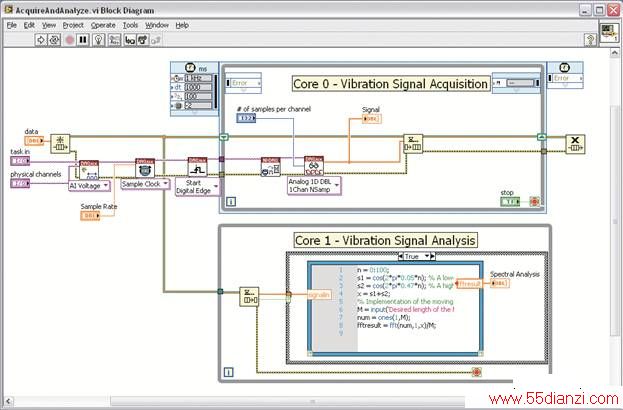Open the Edit menu
623x410 pixels.
click(29, 25)
